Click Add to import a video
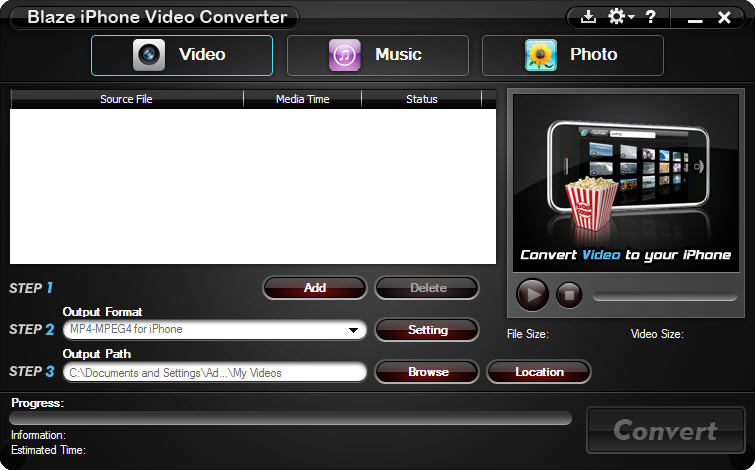Screen dimensions: 755x470 coord(315,288)
